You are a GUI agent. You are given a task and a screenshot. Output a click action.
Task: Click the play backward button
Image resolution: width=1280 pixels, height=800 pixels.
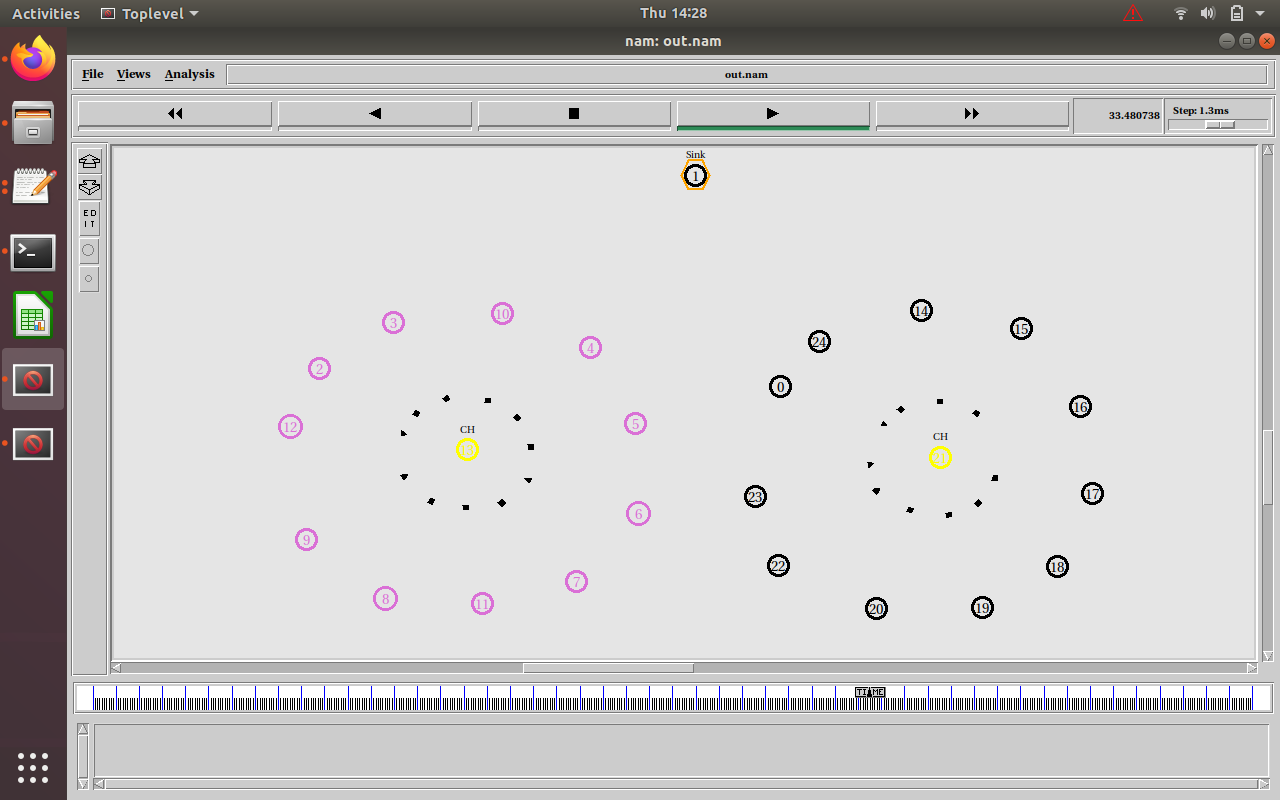(x=375, y=114)
